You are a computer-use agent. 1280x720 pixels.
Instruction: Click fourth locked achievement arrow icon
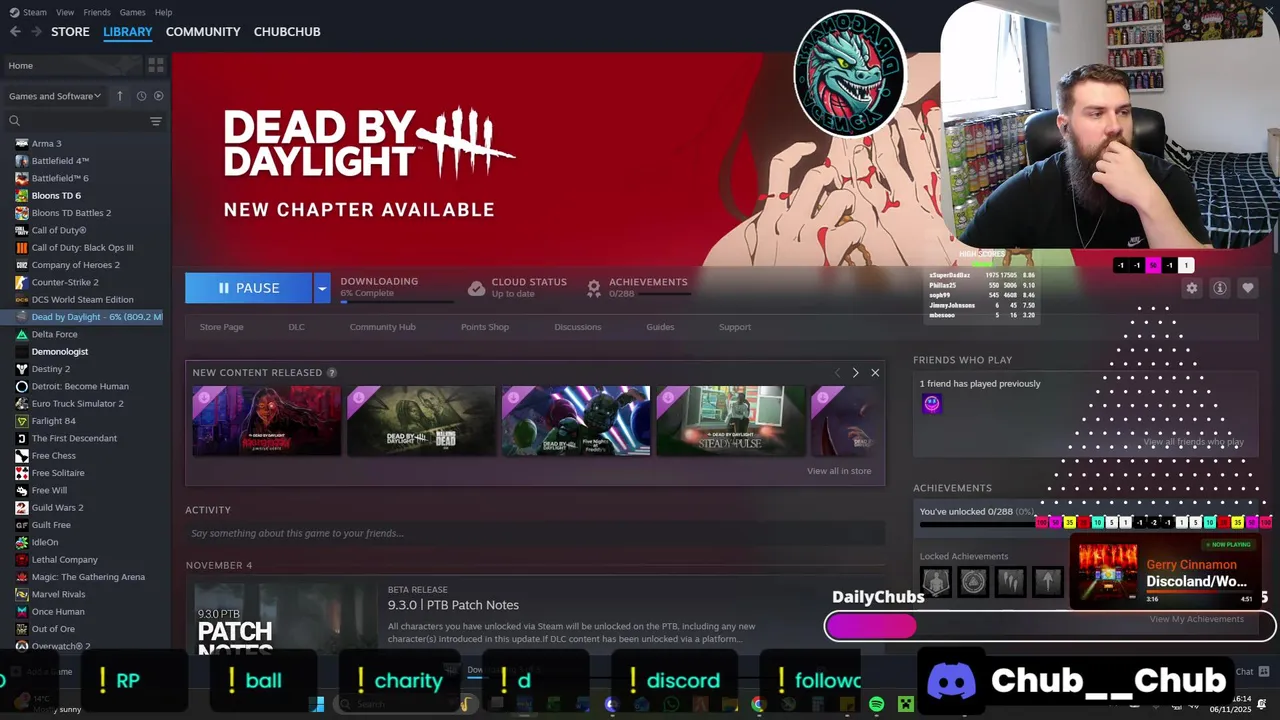[1047, 581]
